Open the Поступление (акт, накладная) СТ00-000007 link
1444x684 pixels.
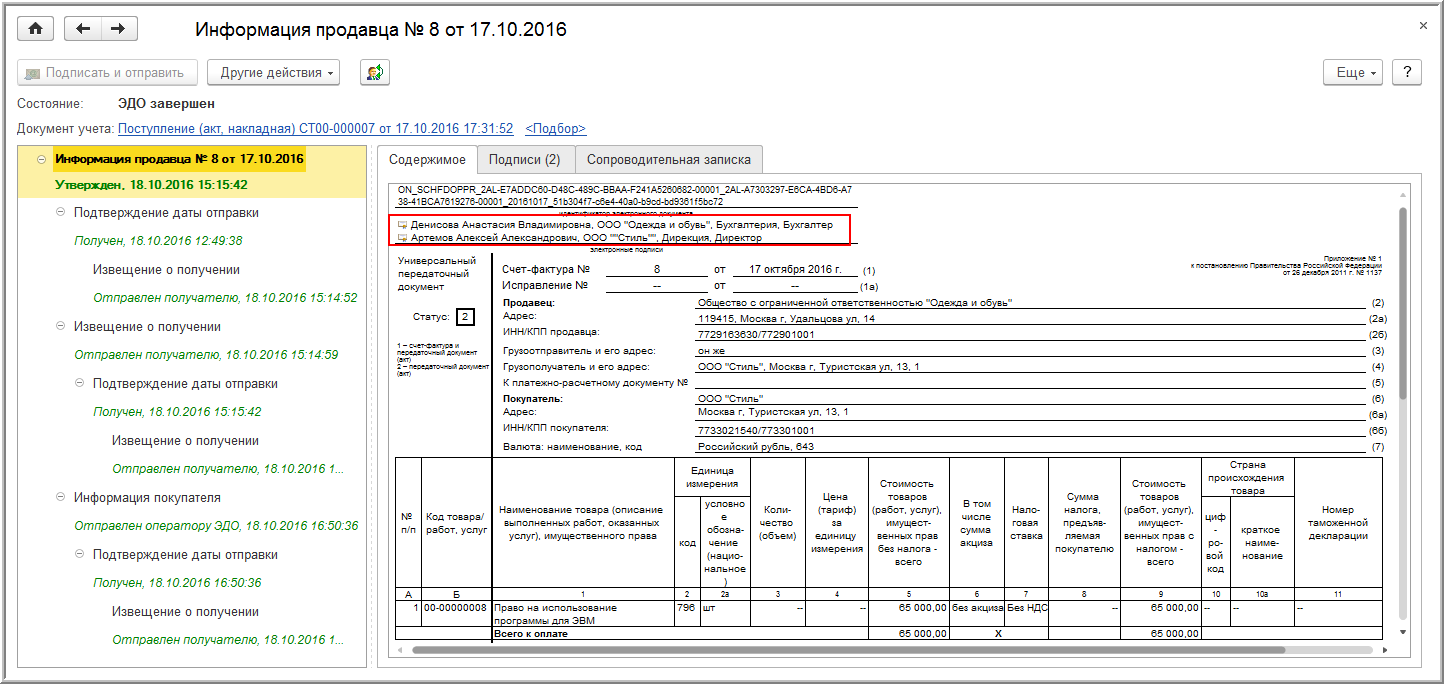pyautogui.click(x=315, y=129)
